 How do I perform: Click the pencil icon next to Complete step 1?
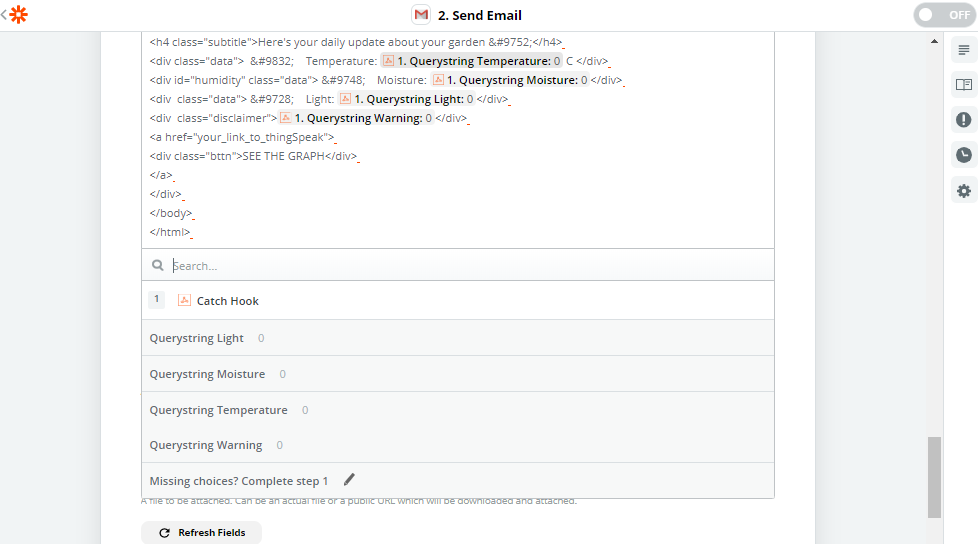coord(349,481)
